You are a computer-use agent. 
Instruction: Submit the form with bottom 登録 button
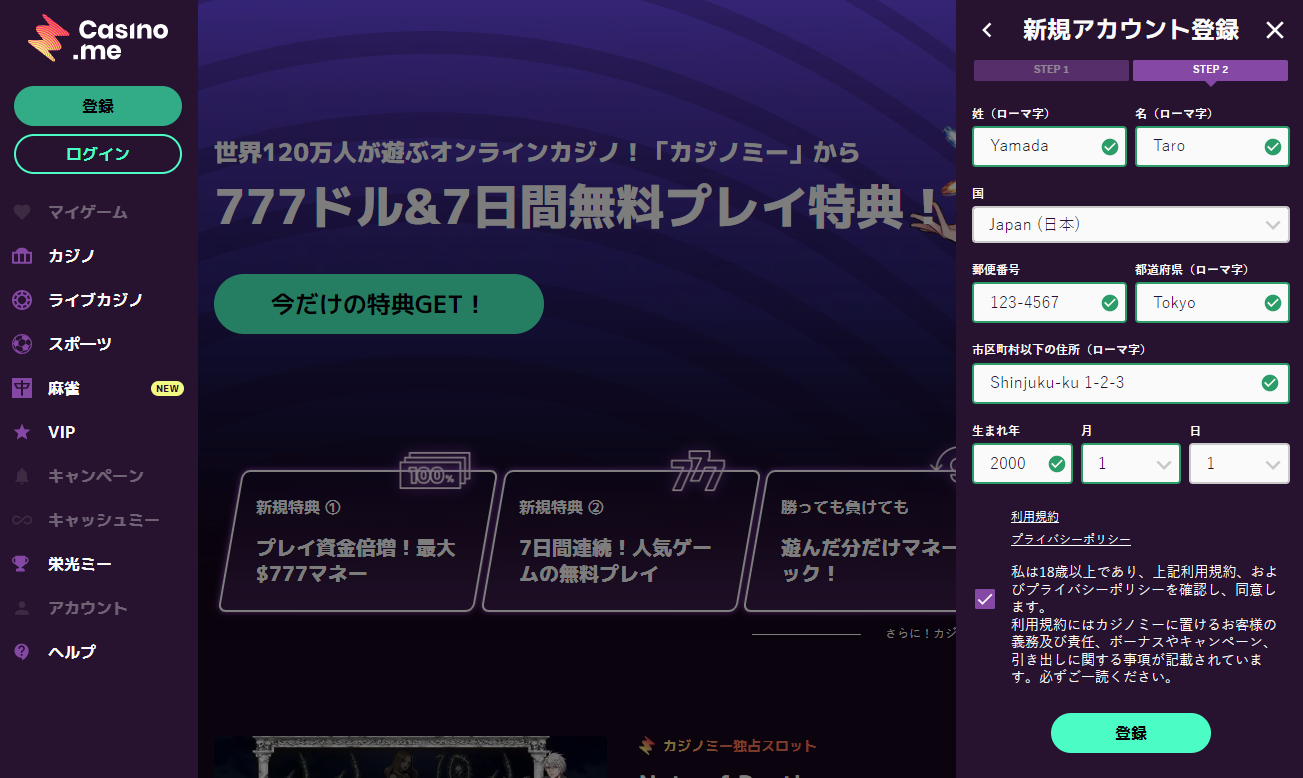tap(1131, 733)
